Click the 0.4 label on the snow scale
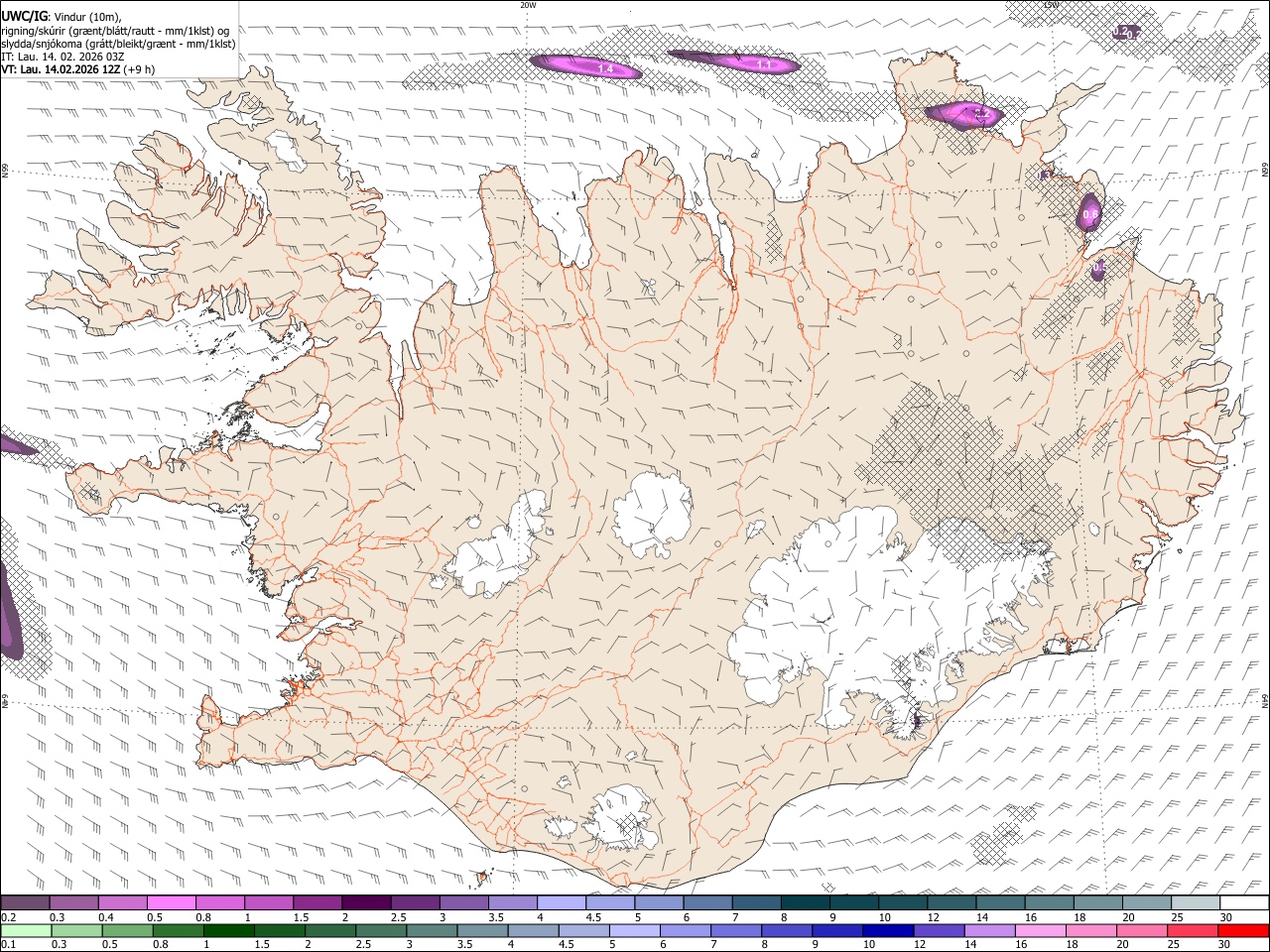Screen dimensions: 1270x952 coord(105,917)
